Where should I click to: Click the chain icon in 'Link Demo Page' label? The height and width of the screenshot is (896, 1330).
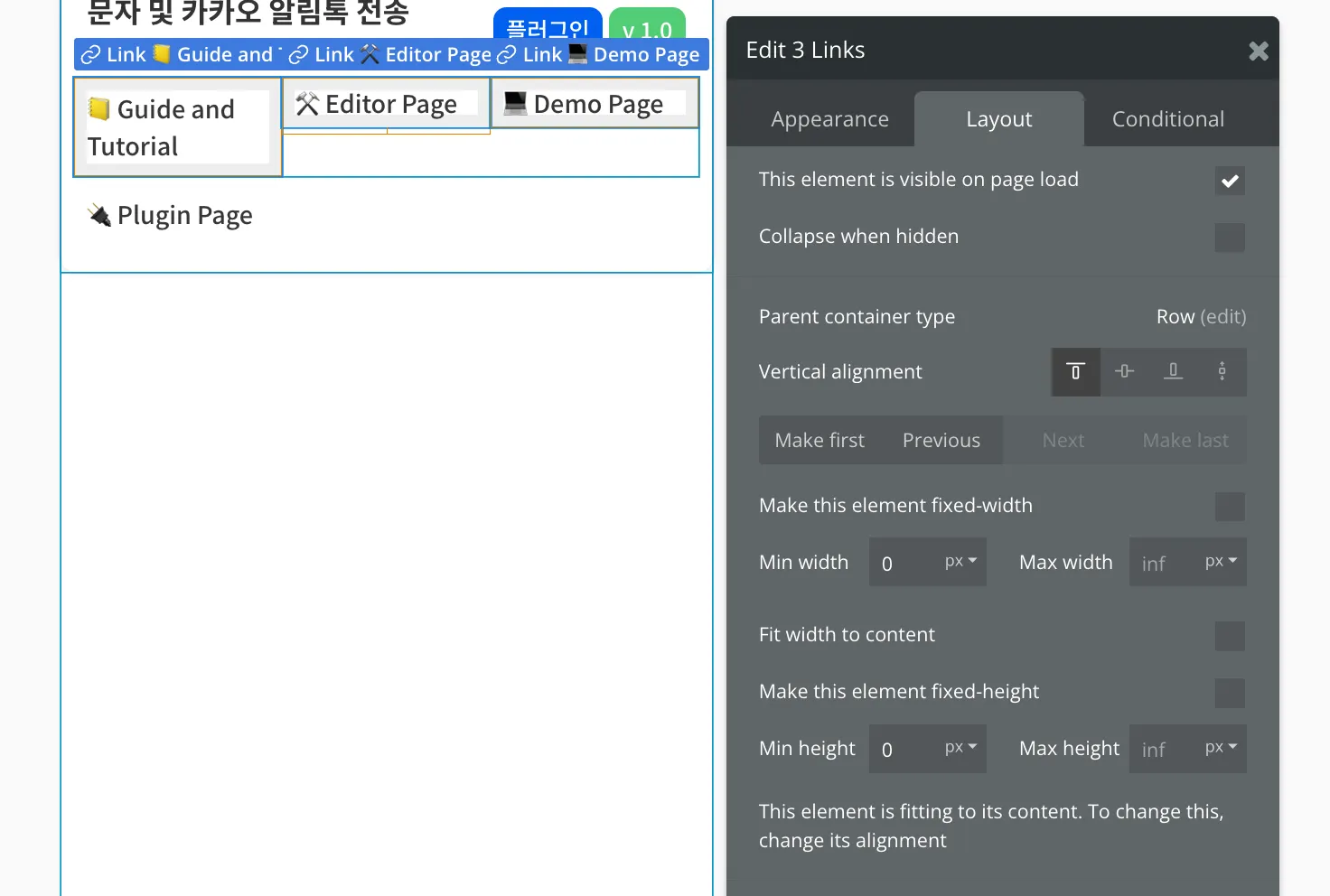pyautogui.click(x=507, y=55)
